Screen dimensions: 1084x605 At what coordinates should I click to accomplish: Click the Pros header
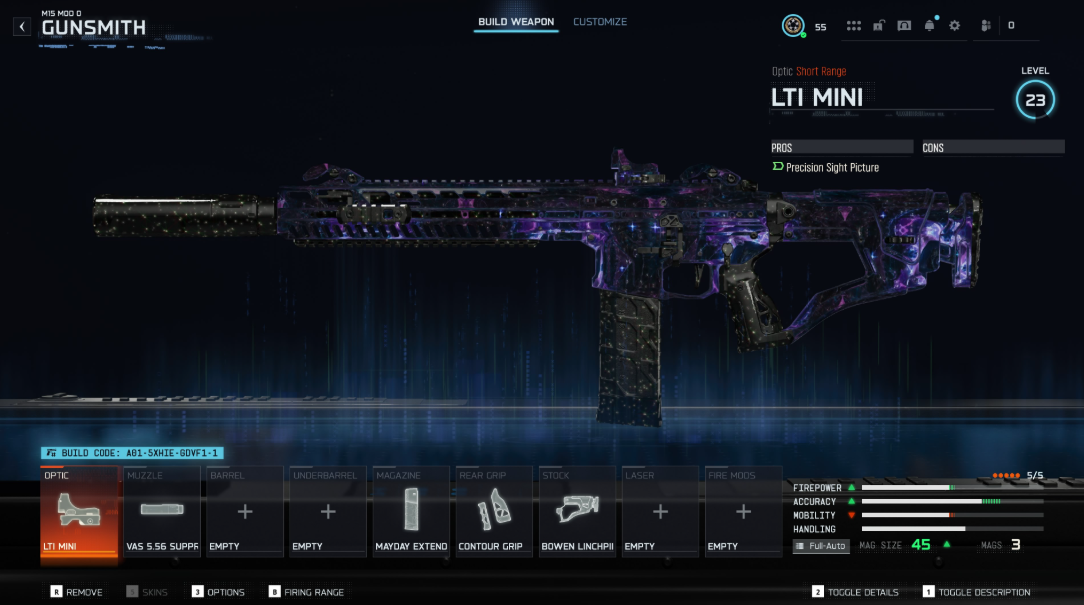click(x=842, y=147)
